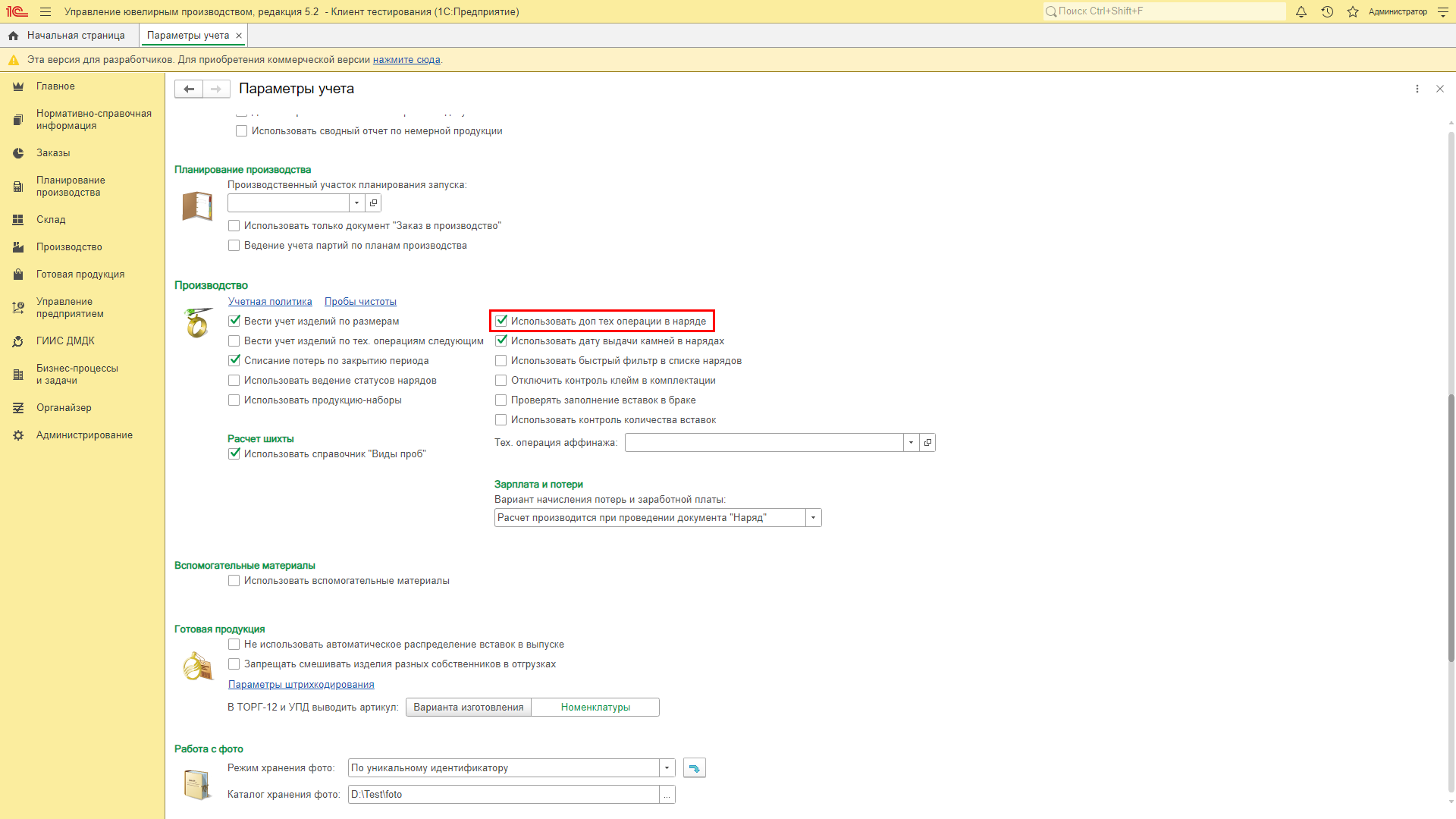Click the Каталог хранения фото path field
Viewport: 1456px width, 819px height.
click(x=504, y=795)
